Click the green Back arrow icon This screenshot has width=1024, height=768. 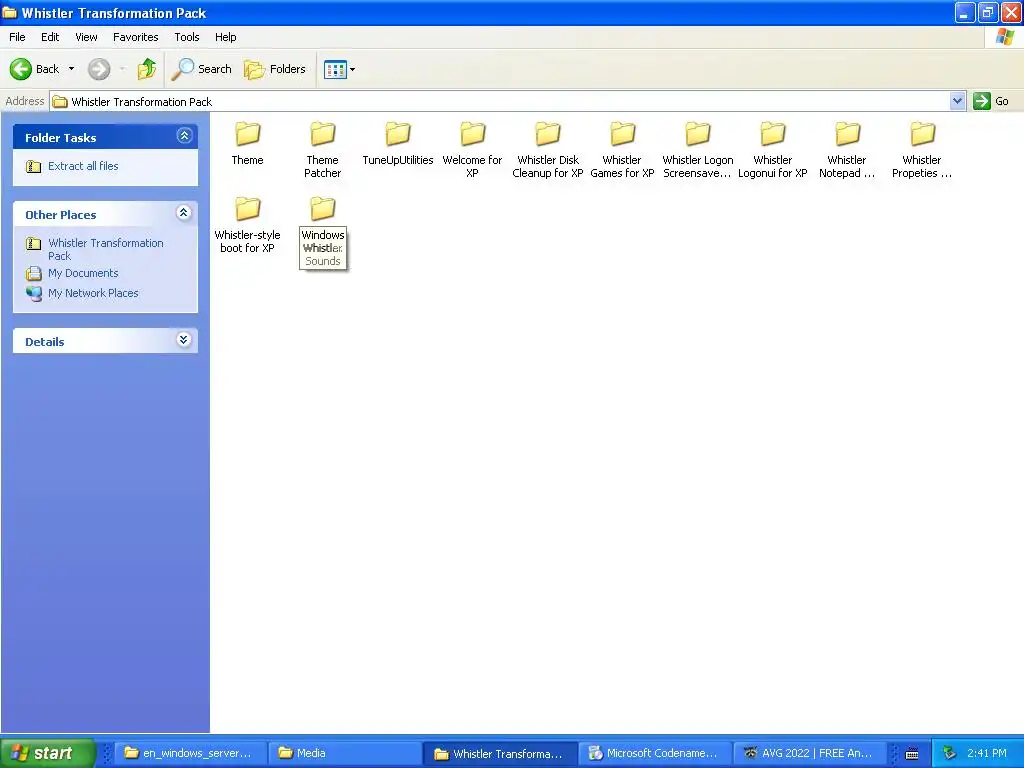(x=21, y=69)
